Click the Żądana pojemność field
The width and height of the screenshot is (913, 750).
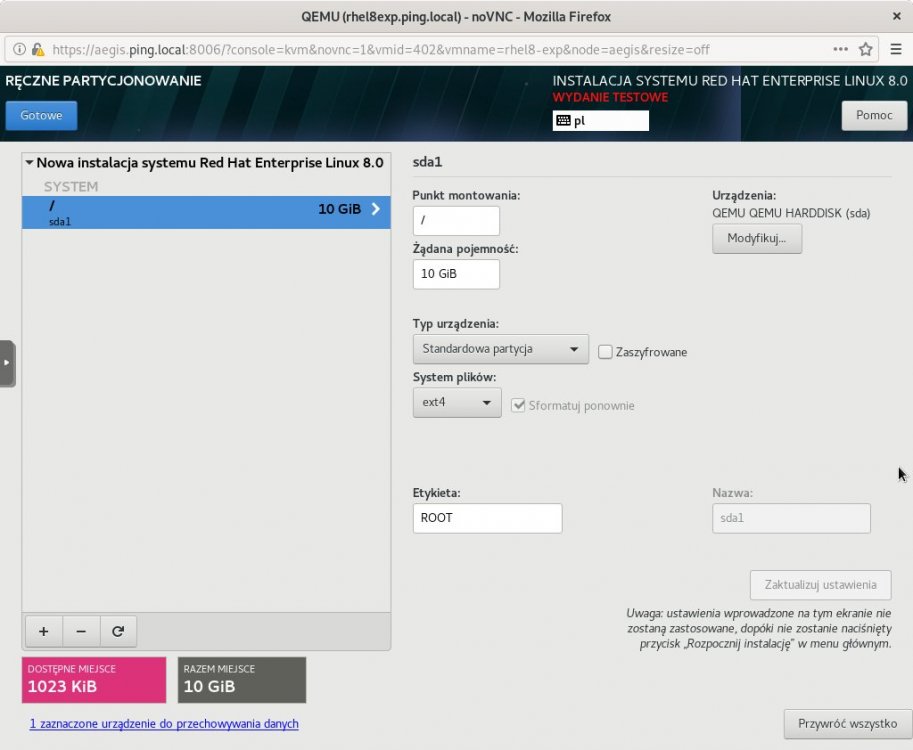(x=456, y=274)
